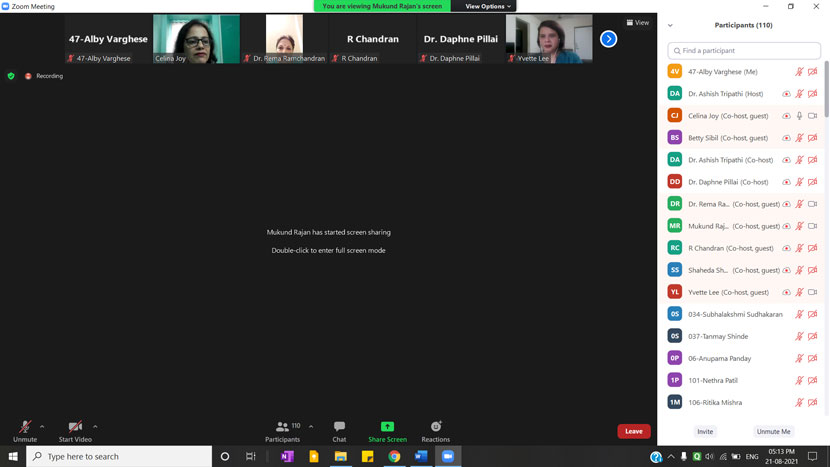Select 06-Anupama Panday in participant list
The width and height of the screenshot is (830, 467).
741,358
